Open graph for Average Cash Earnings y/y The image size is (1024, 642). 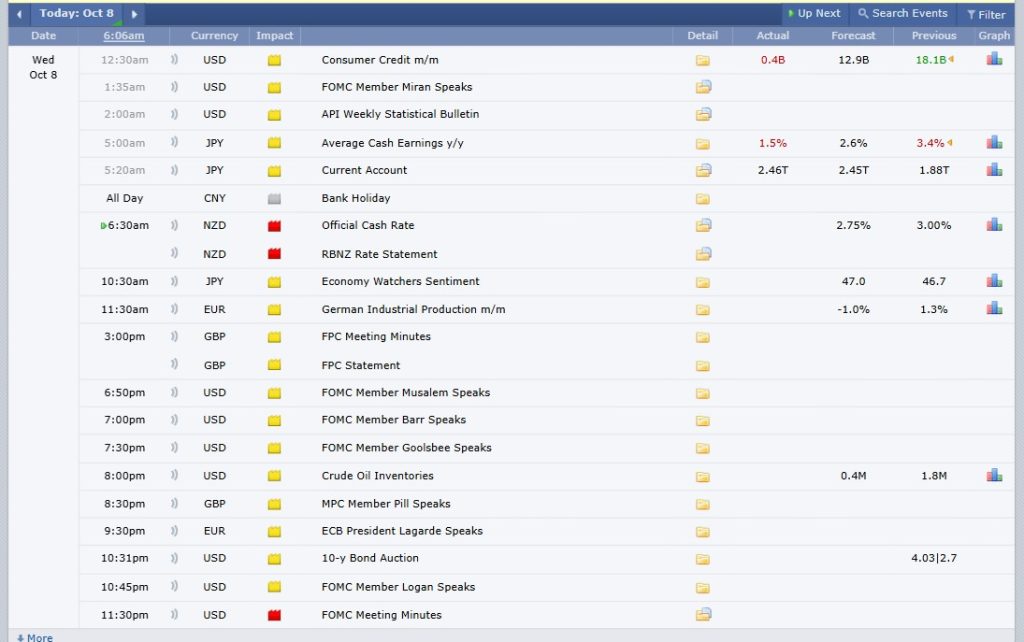click(x=993, y=143)
